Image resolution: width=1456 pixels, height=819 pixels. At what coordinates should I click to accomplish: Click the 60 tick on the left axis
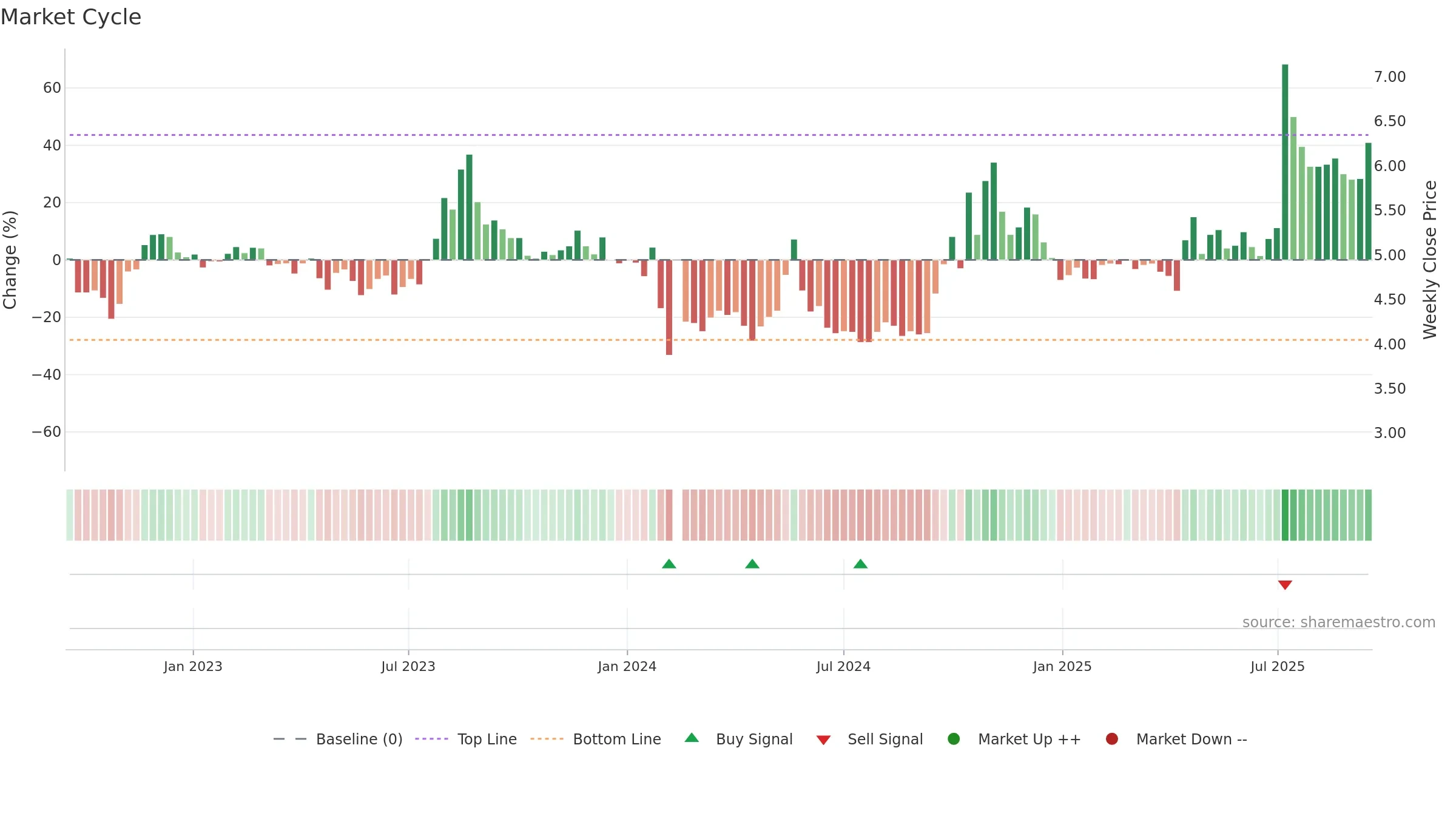pos(52,88)
